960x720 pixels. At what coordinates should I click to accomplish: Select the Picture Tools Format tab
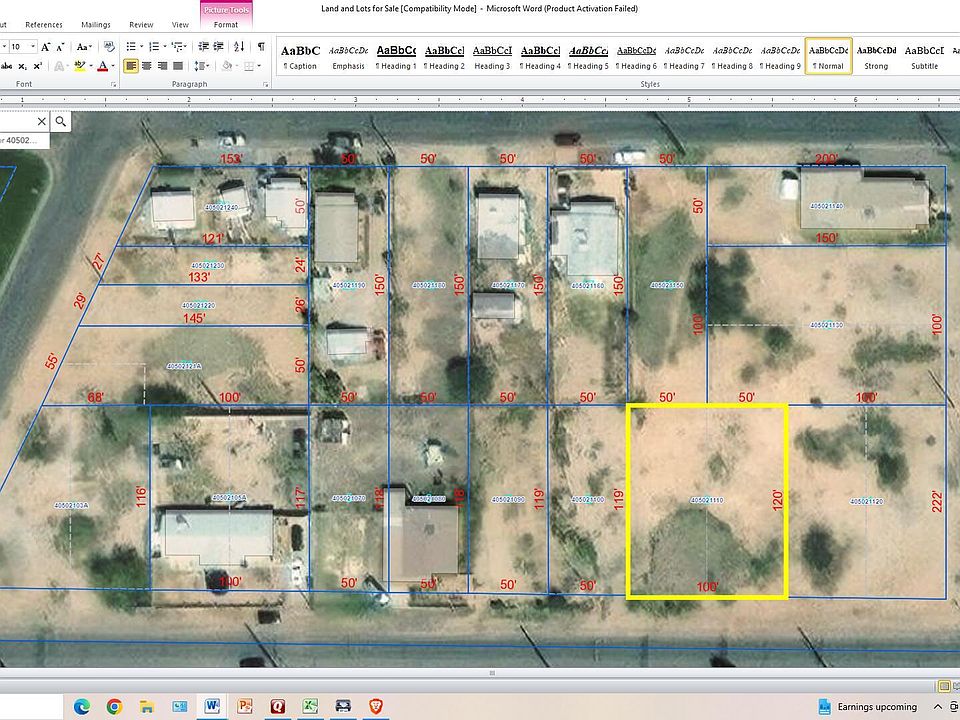[226, 25]
